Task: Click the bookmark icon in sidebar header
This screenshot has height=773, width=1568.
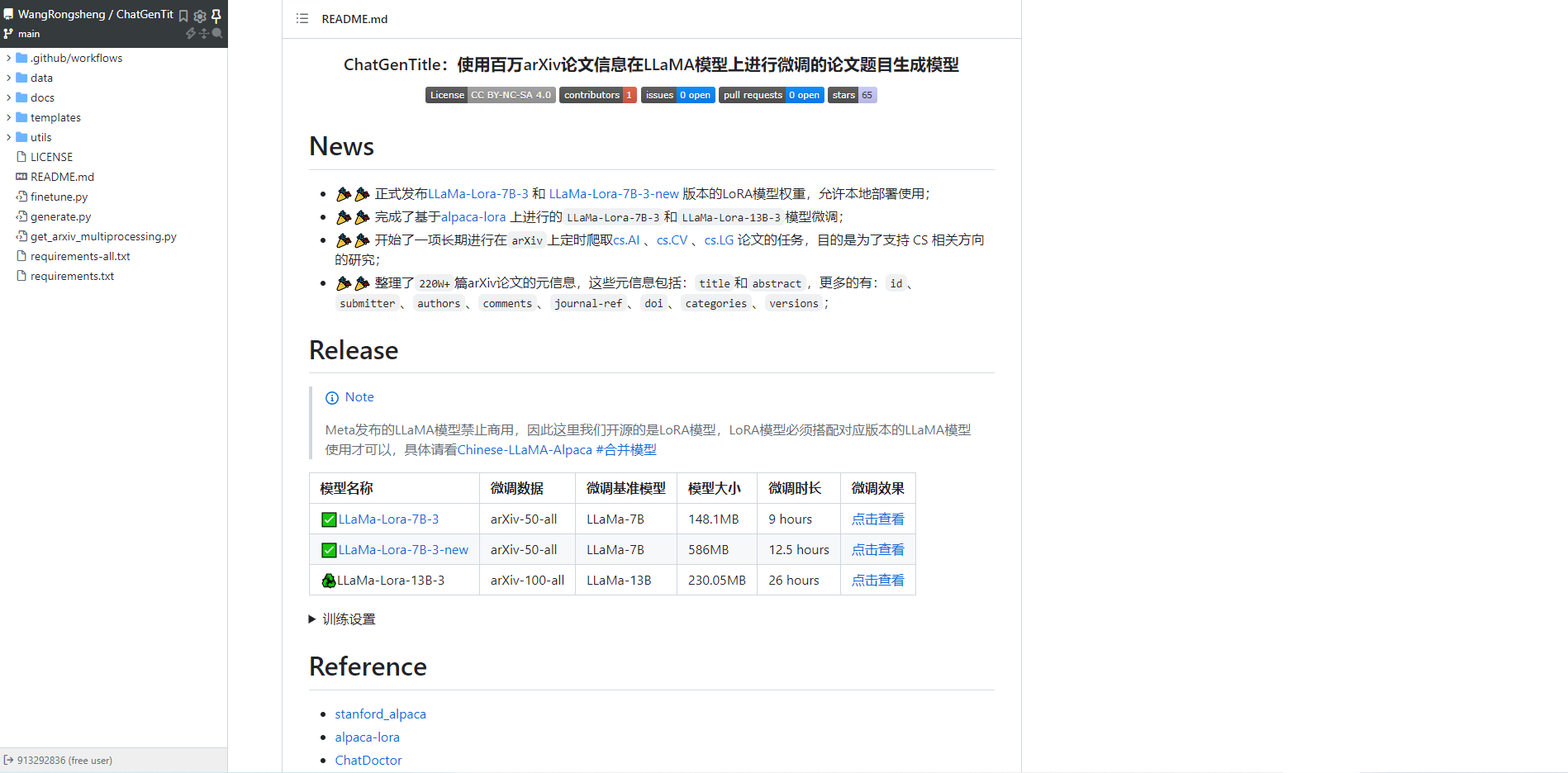Action: click(183, 16)
